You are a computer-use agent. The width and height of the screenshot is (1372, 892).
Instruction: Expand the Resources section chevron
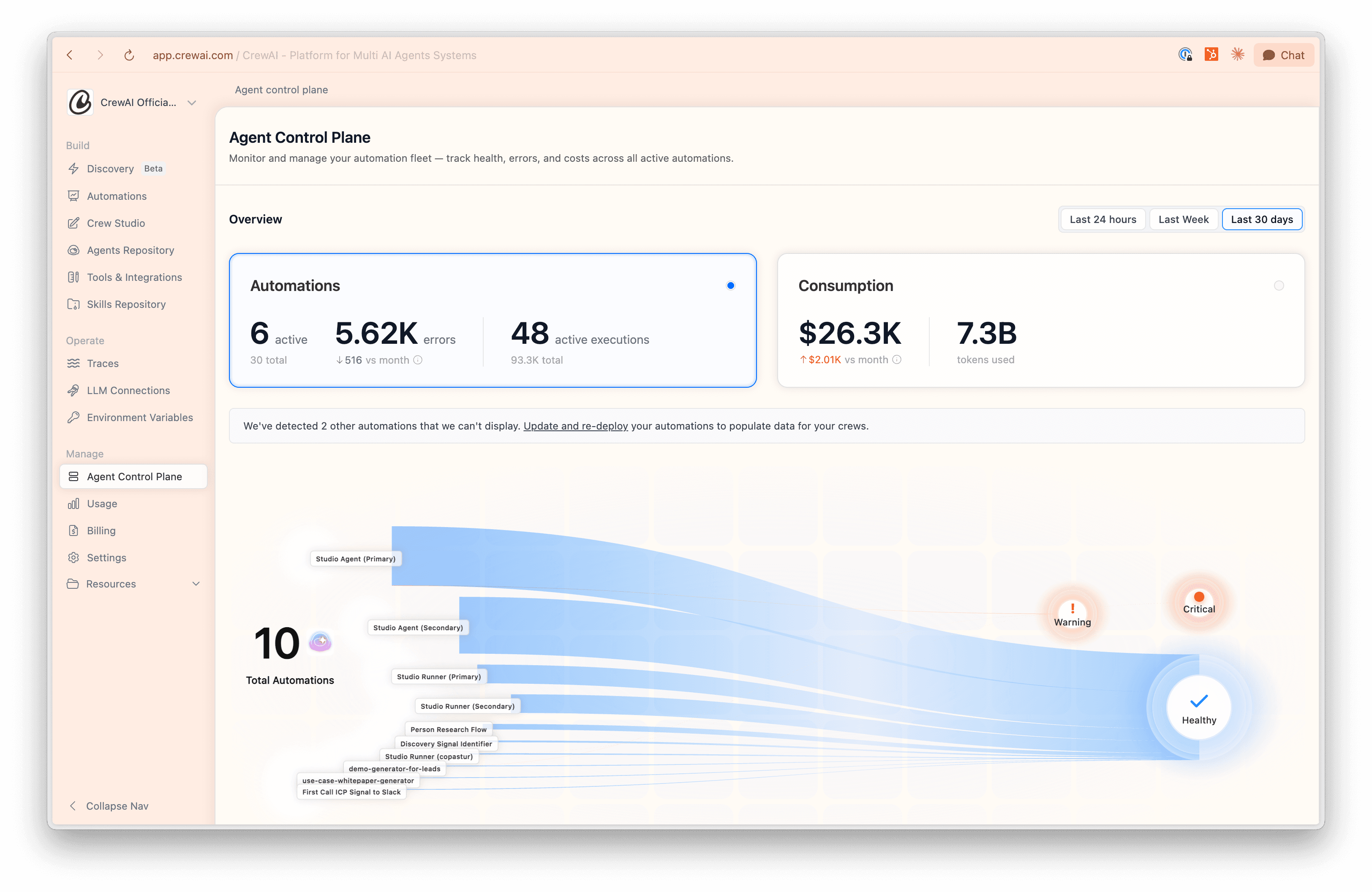click(196, 584)
